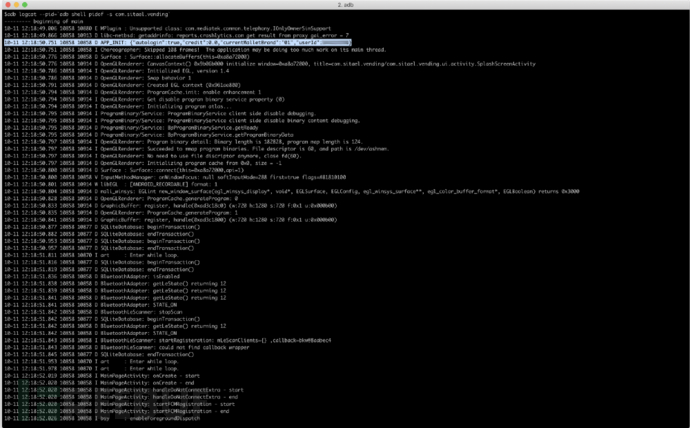Click the CanvasContext SplashScreenActivity log line

point(270,64)
